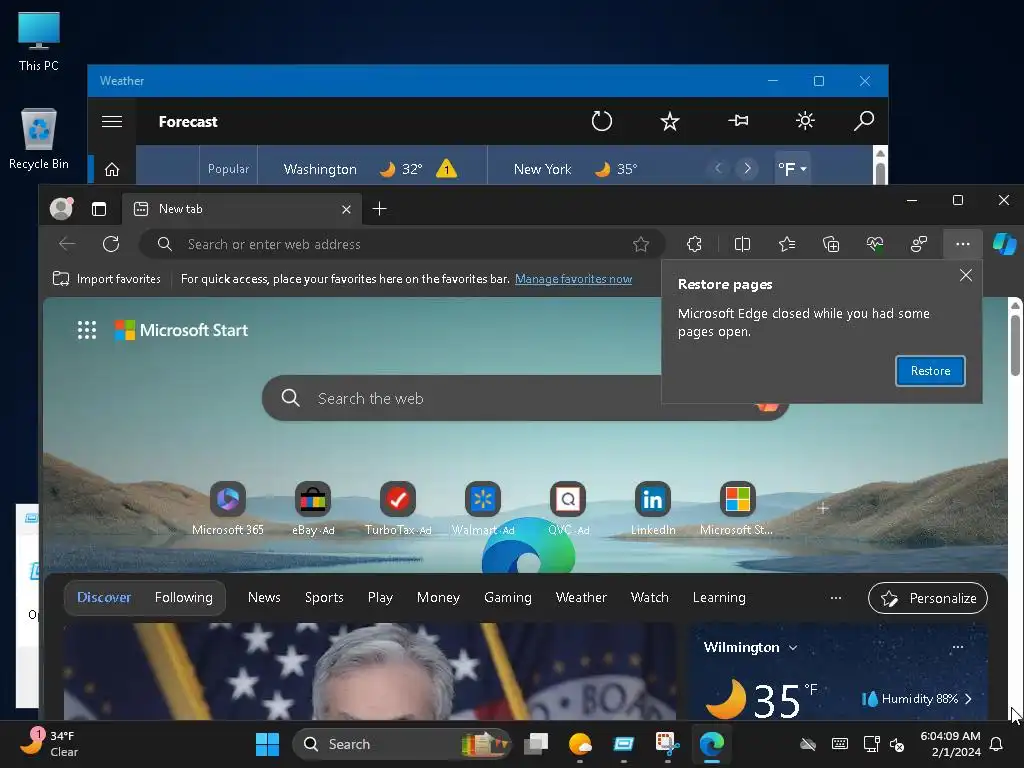Switch to the Following feed tab

click(x=184, y=598)
